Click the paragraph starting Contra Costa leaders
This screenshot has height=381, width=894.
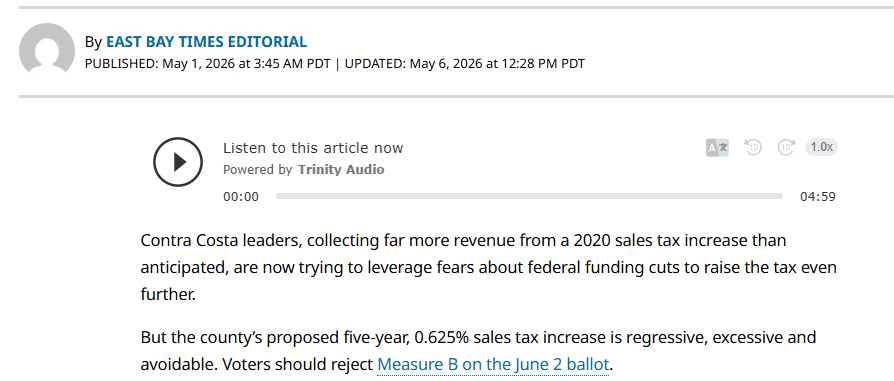[489, 267]
